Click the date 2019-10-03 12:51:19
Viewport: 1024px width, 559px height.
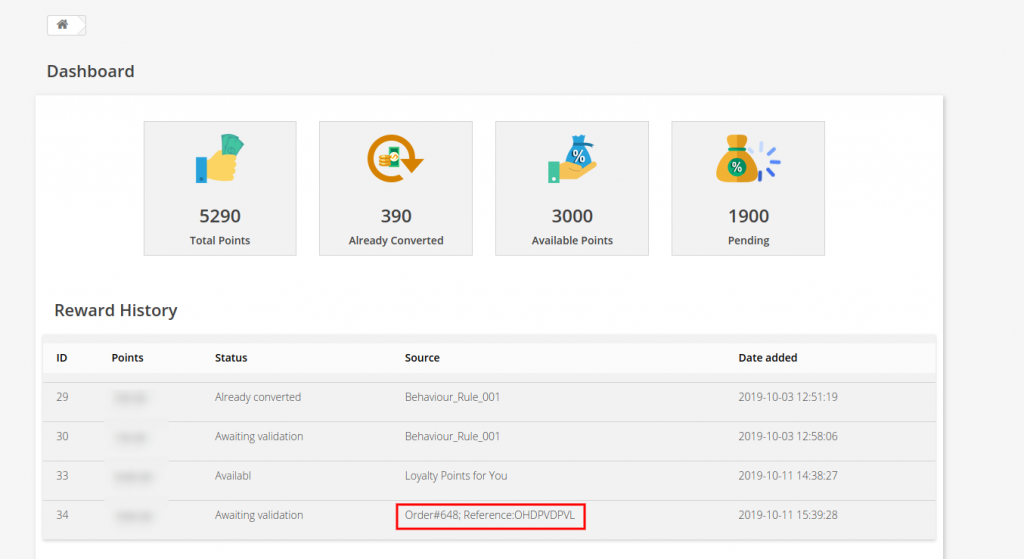click(x=788, y=397)
